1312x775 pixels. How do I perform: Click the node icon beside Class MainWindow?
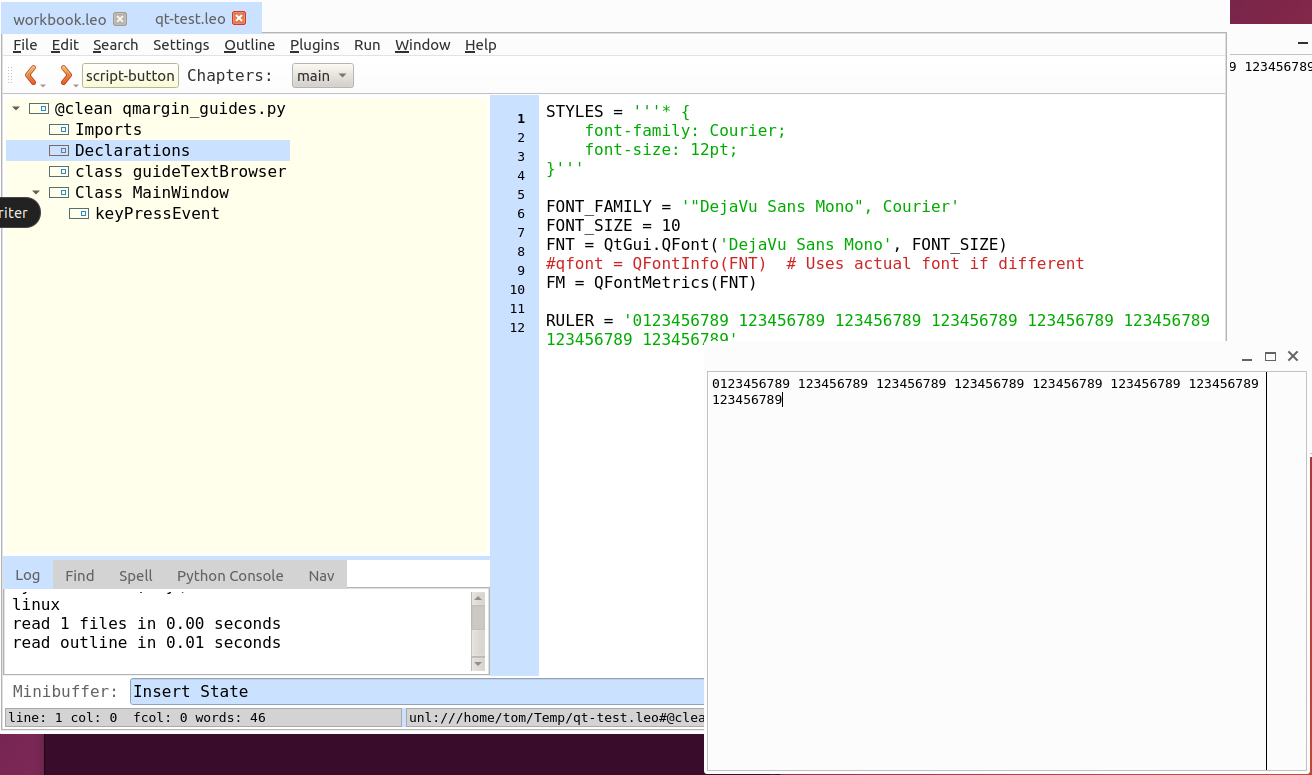58,192
